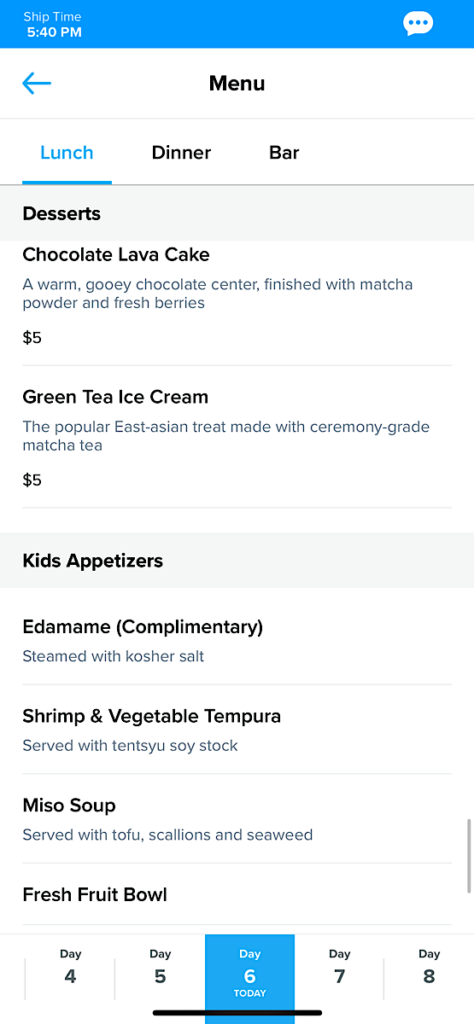Switch to the Bar tab
This screenshot has height=1024, width=474.
click(284, 153)
